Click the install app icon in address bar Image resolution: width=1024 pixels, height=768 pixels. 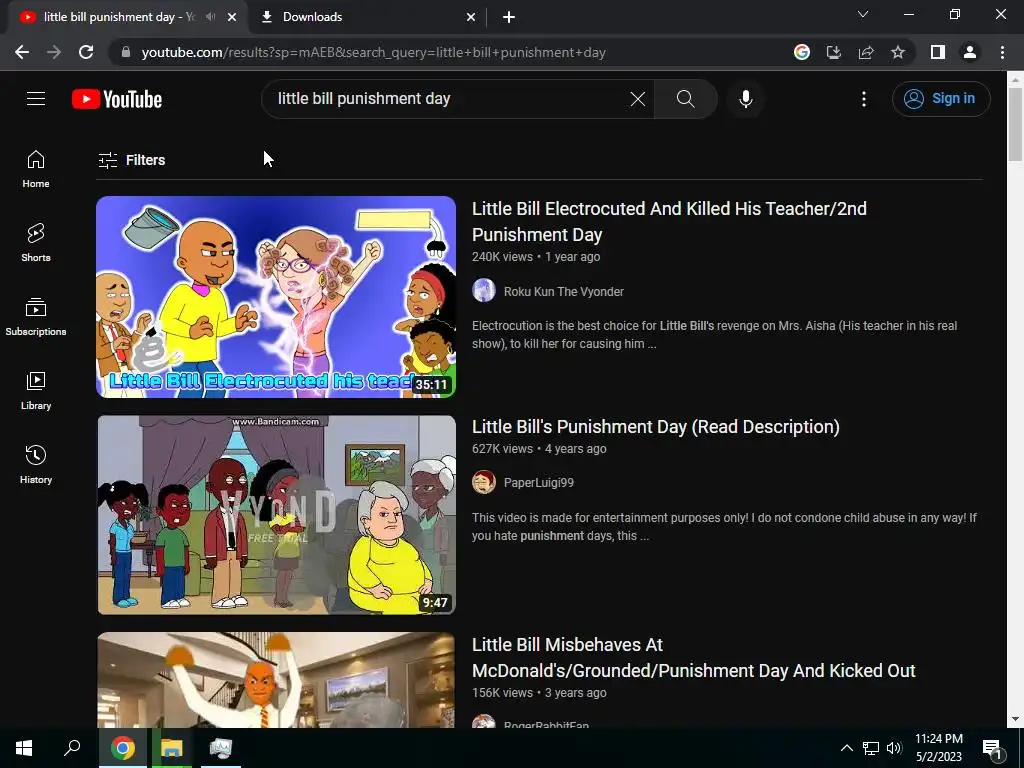coord(833,52)
